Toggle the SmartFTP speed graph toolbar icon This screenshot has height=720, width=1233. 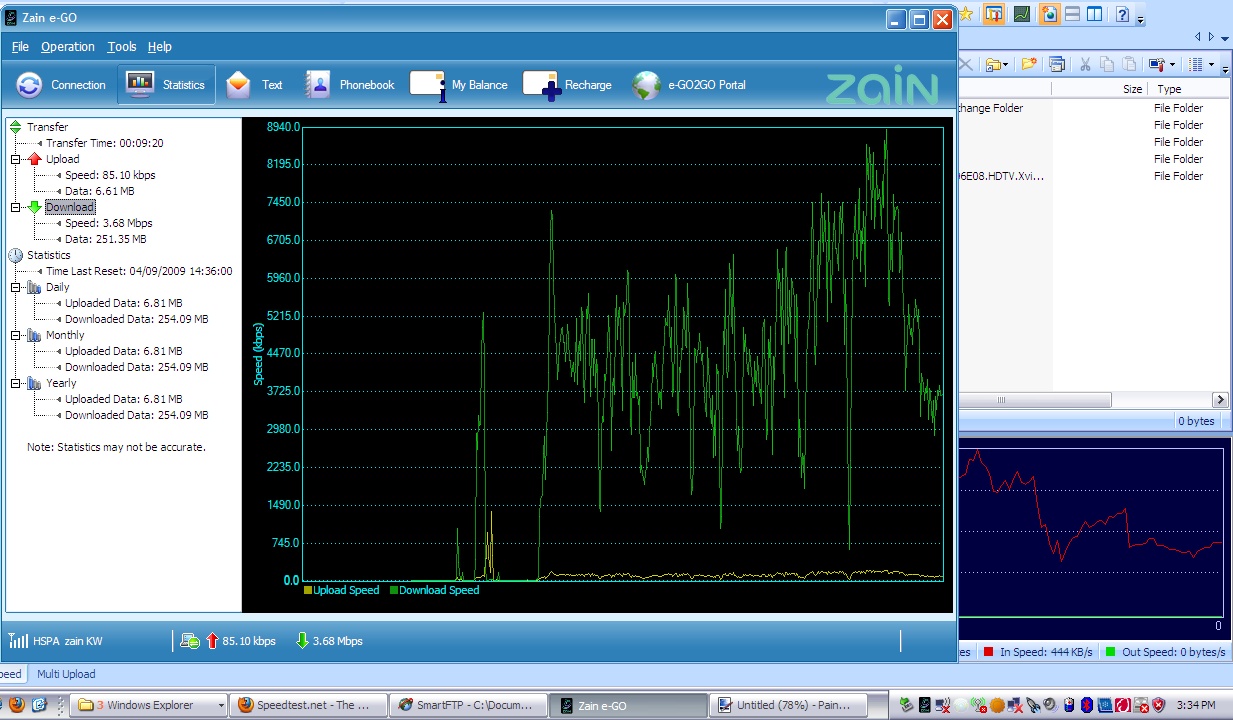[1022, 14]
